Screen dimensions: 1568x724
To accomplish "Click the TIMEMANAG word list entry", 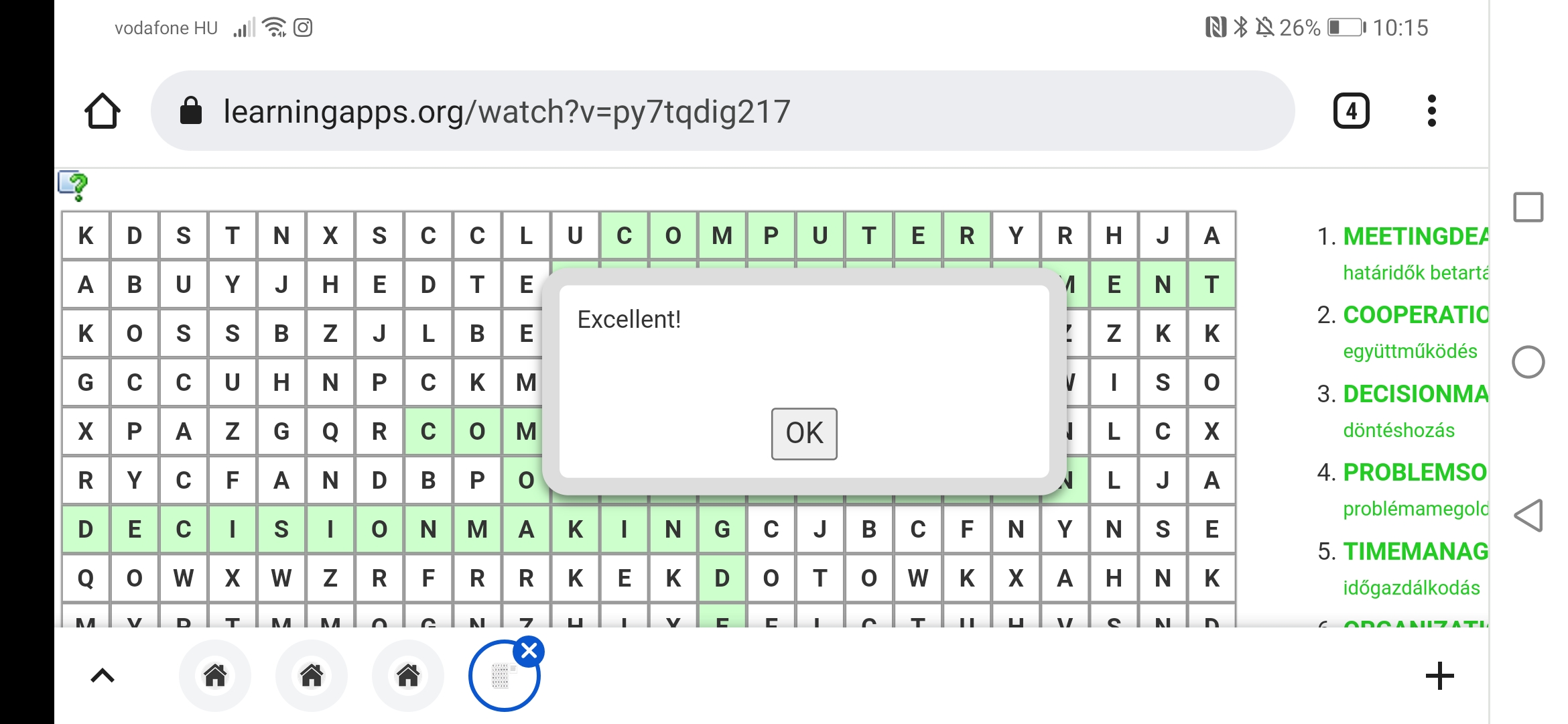I will point(1415,551).
